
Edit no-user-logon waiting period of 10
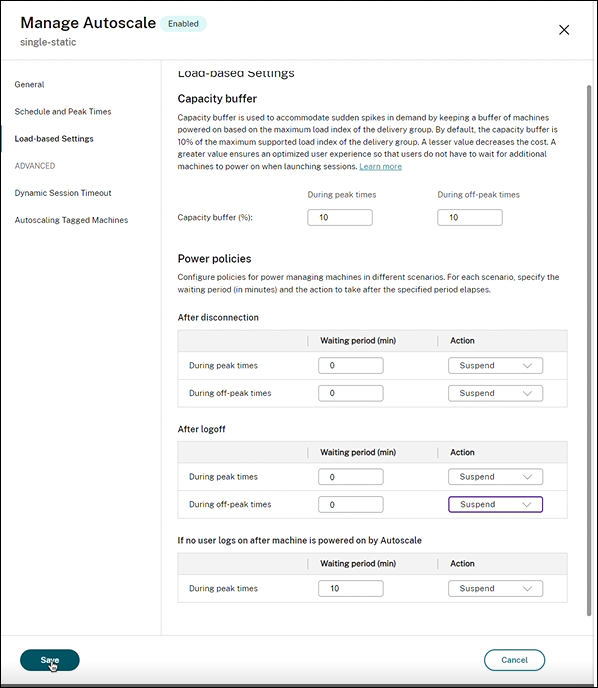(x=351, y=588)
